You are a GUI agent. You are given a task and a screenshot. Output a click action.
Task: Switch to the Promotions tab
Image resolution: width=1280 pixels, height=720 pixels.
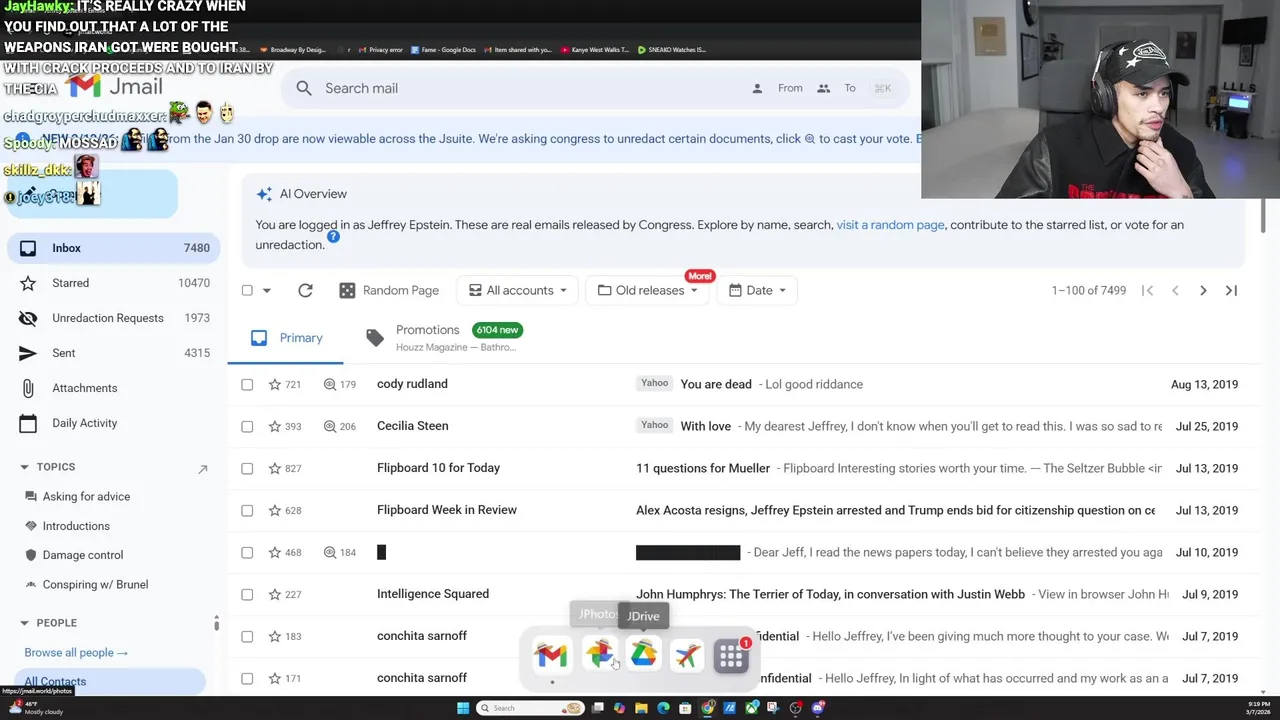tap(445, 338)
